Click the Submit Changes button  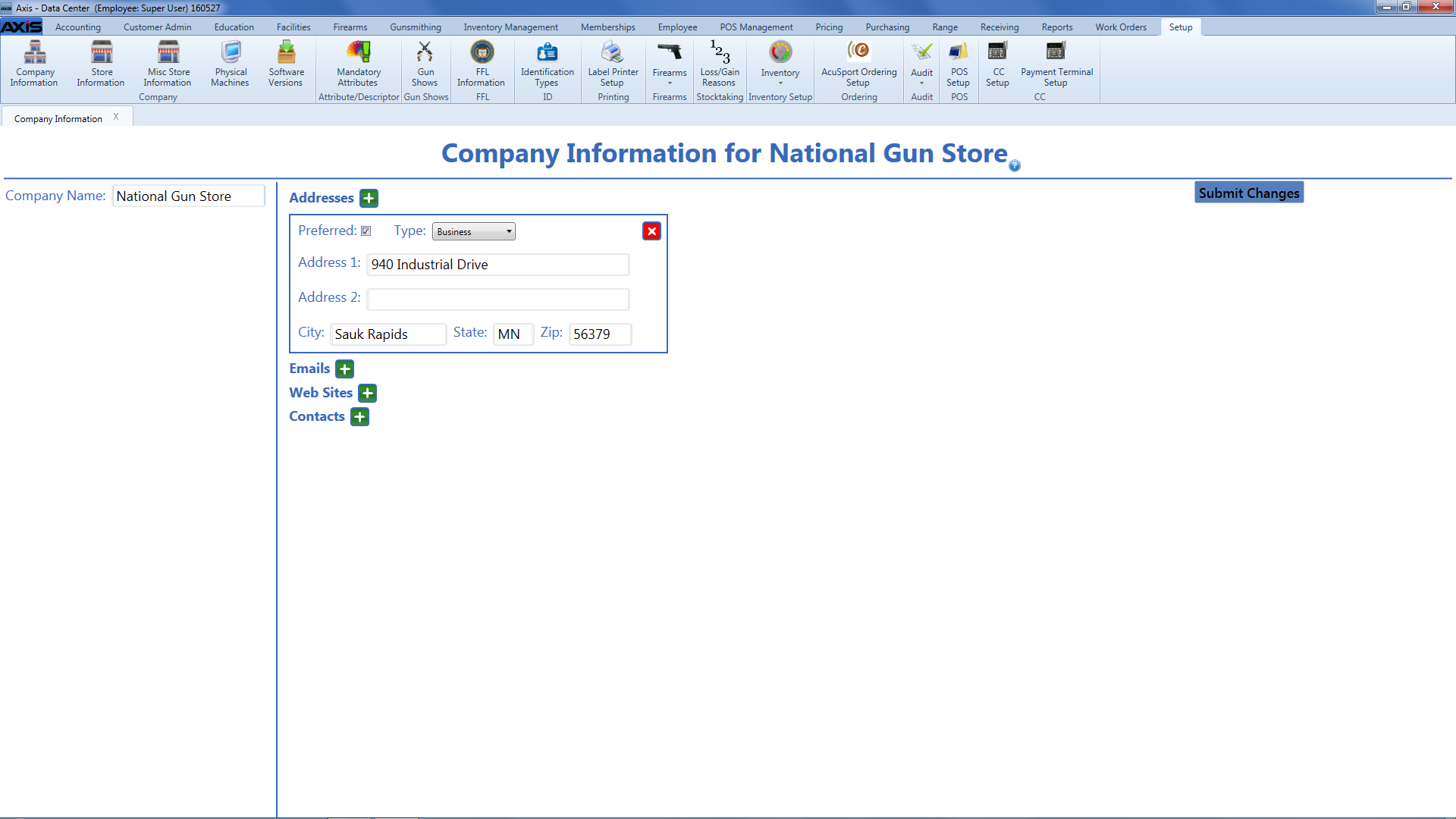1249,193
